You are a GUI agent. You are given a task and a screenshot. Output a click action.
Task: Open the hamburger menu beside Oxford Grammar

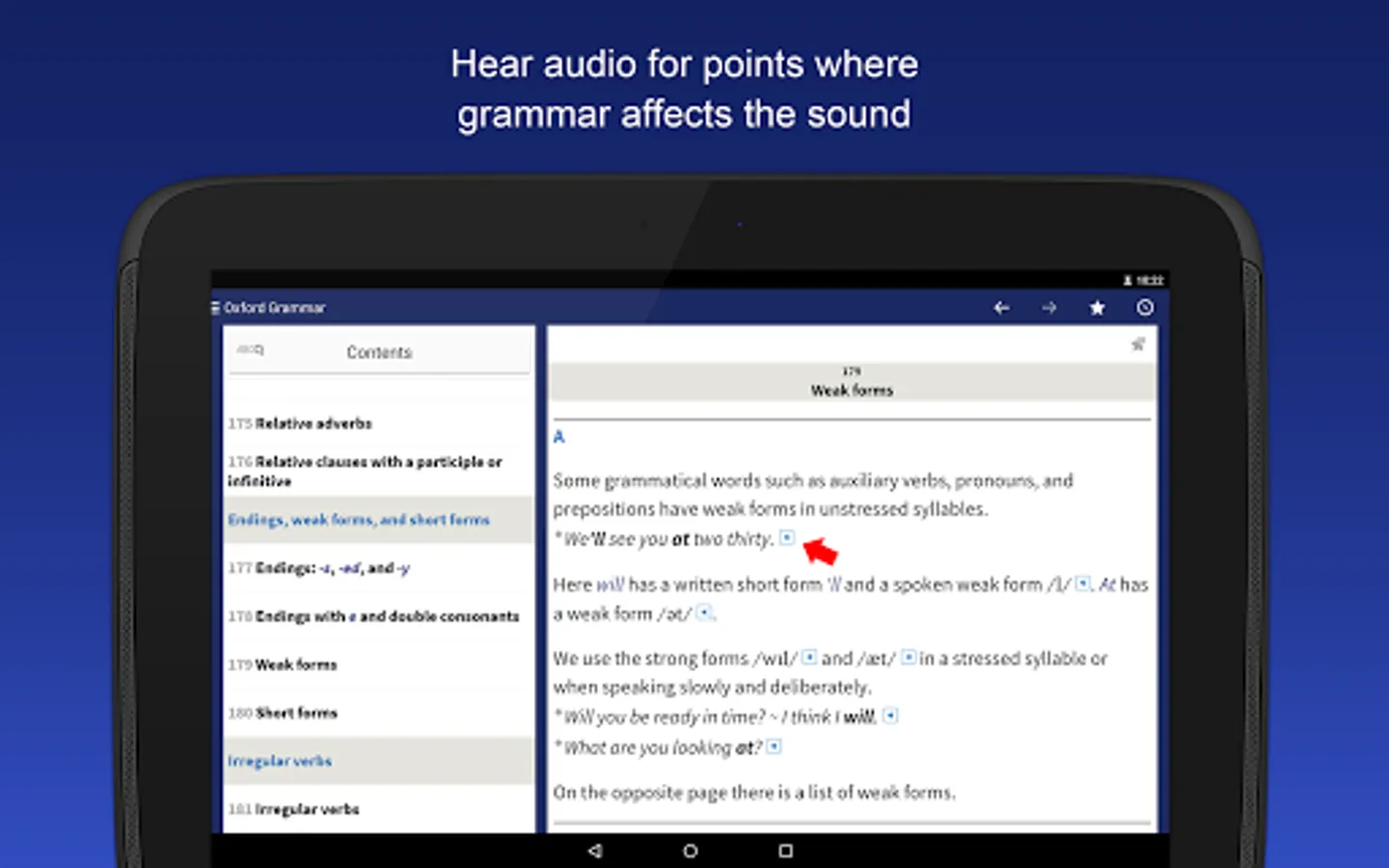pyautogui.click(x=215, y=308)
